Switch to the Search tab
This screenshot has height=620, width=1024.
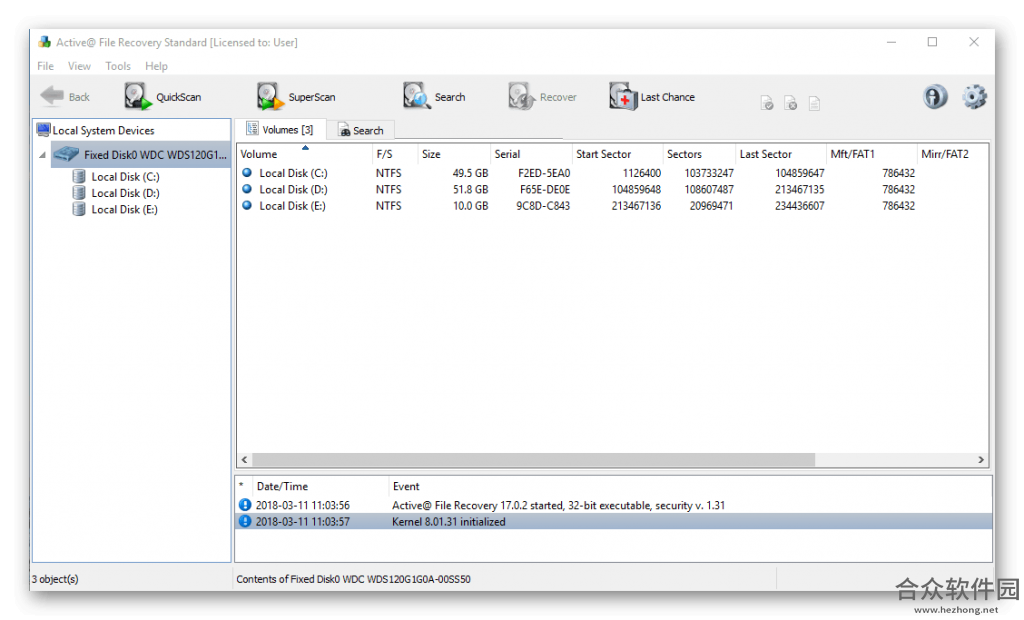tap(360, 130)
